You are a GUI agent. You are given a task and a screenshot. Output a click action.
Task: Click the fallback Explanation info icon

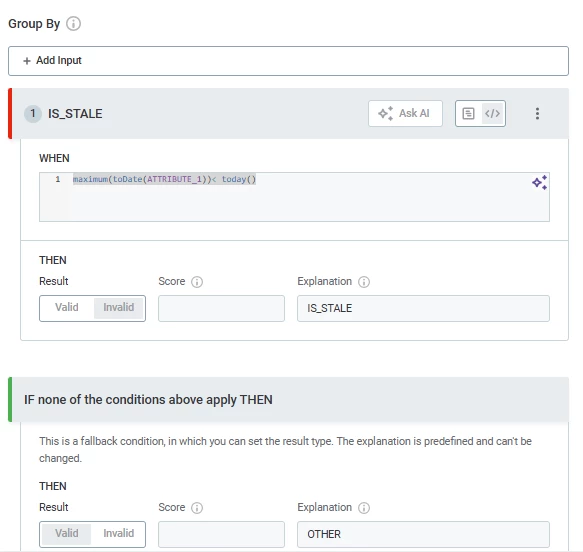coord(364,508)
